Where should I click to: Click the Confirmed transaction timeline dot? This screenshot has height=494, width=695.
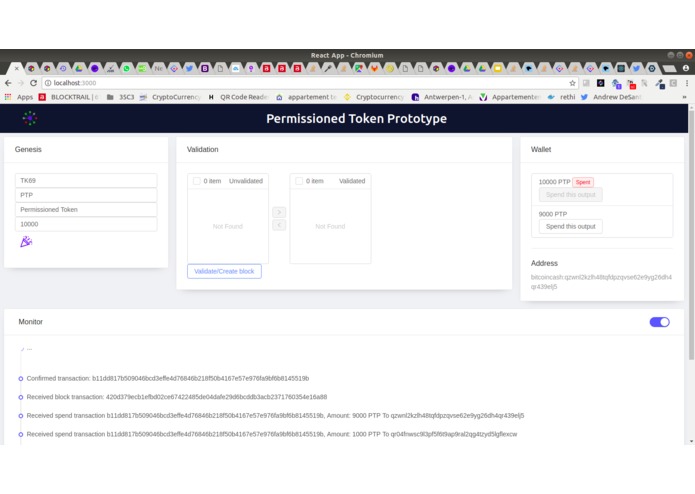pyautogui.click(x=21, y=379)
